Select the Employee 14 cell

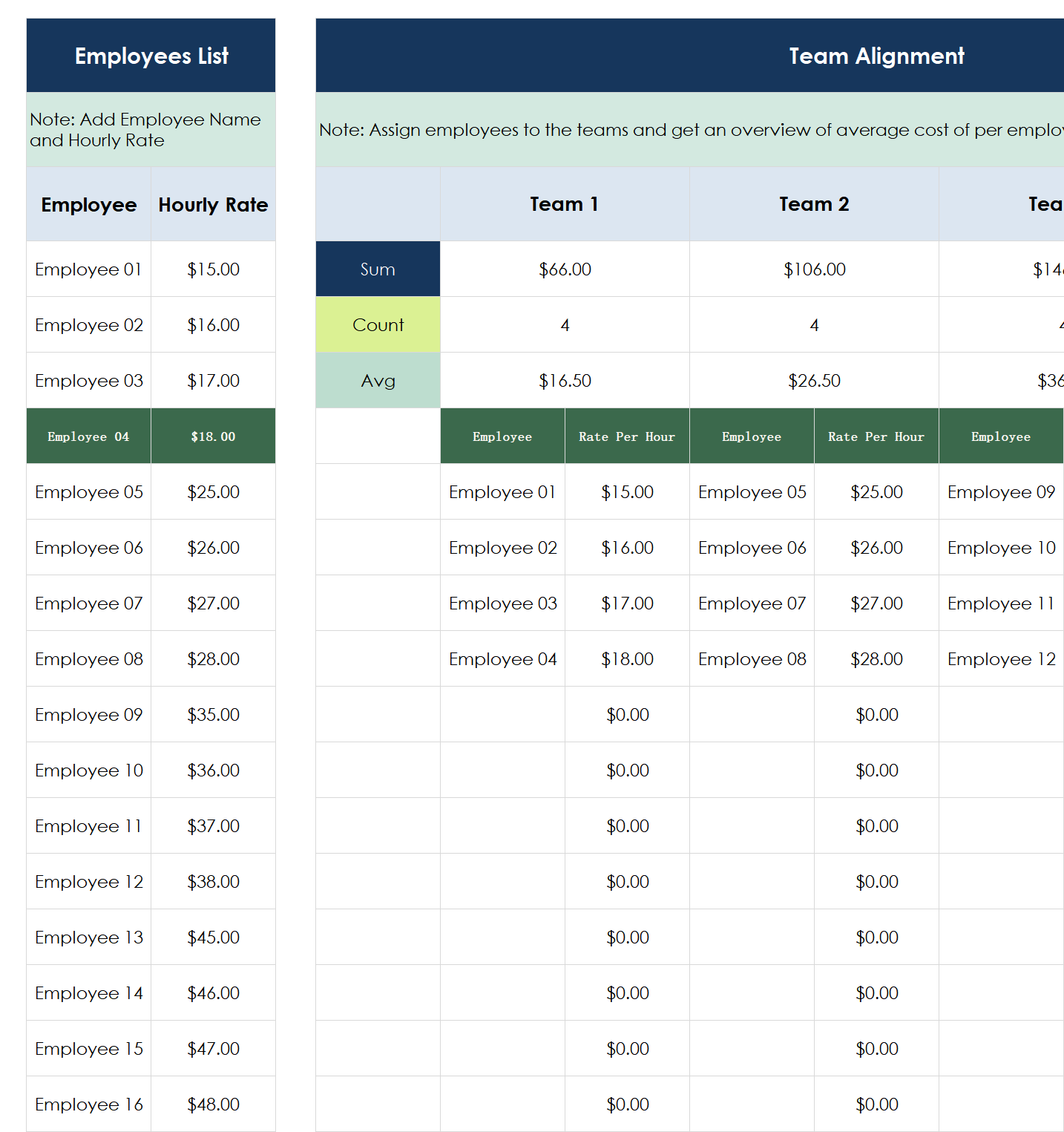tap(89, 993)
